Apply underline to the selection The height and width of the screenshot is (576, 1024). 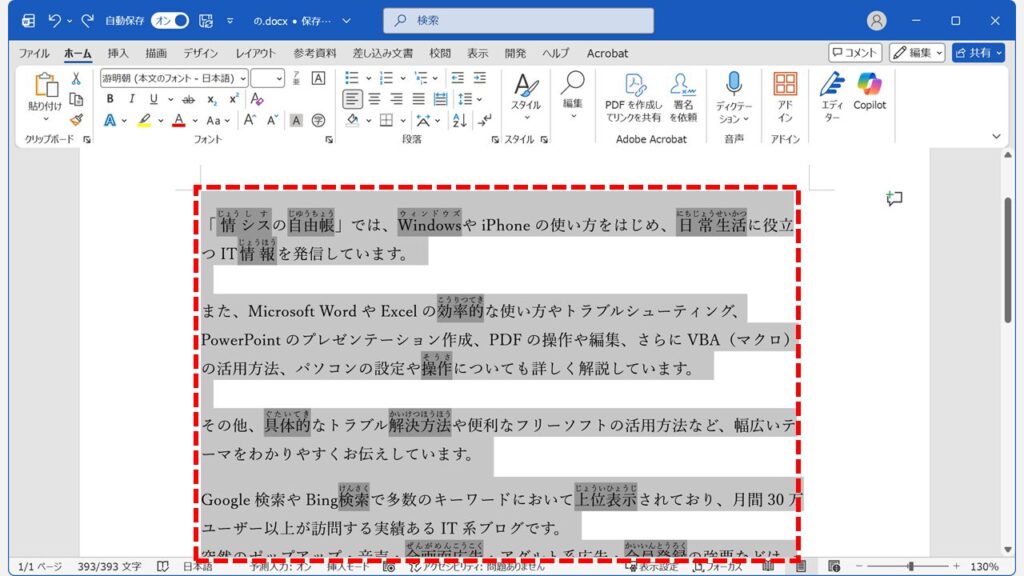154,99
